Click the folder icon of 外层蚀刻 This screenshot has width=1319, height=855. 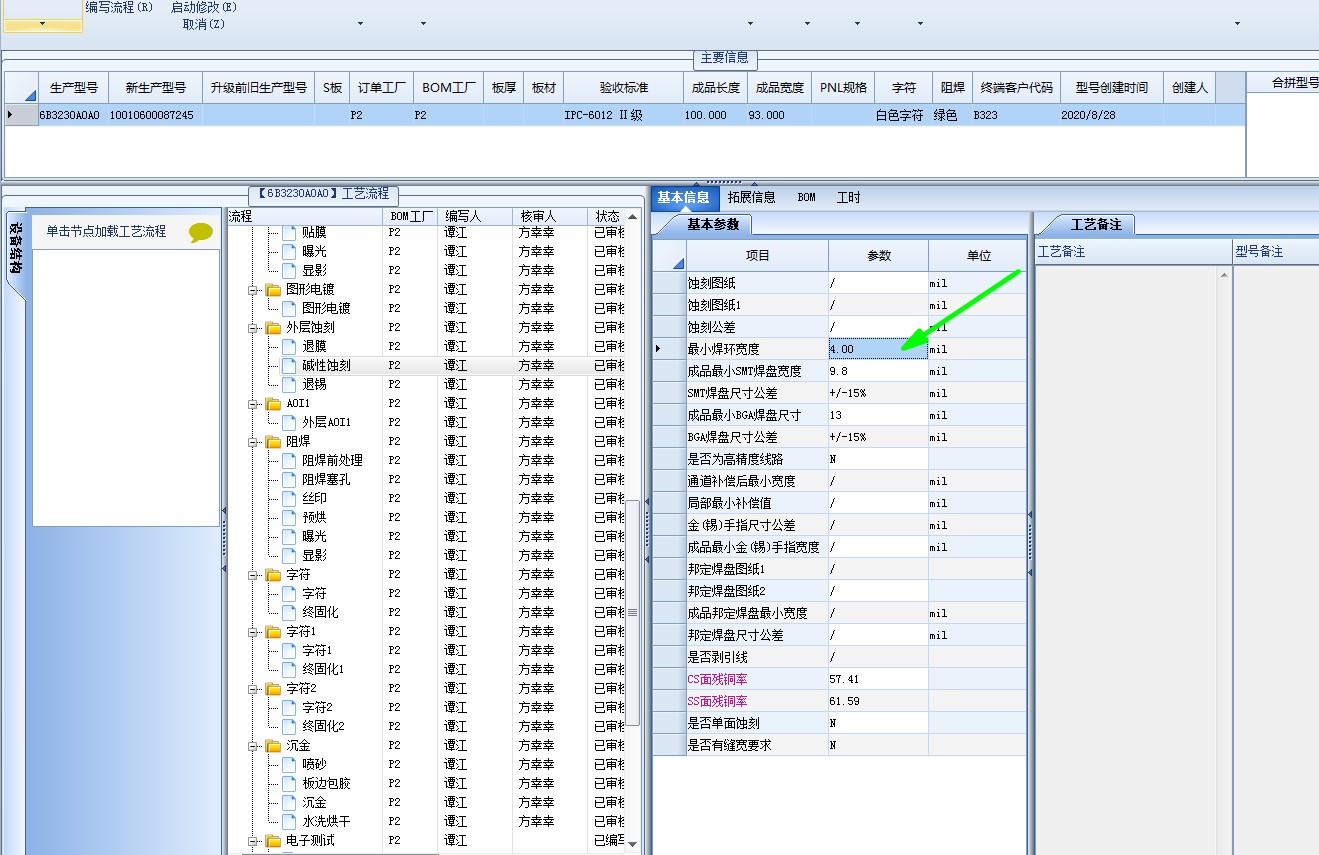[x=273, y=328]
